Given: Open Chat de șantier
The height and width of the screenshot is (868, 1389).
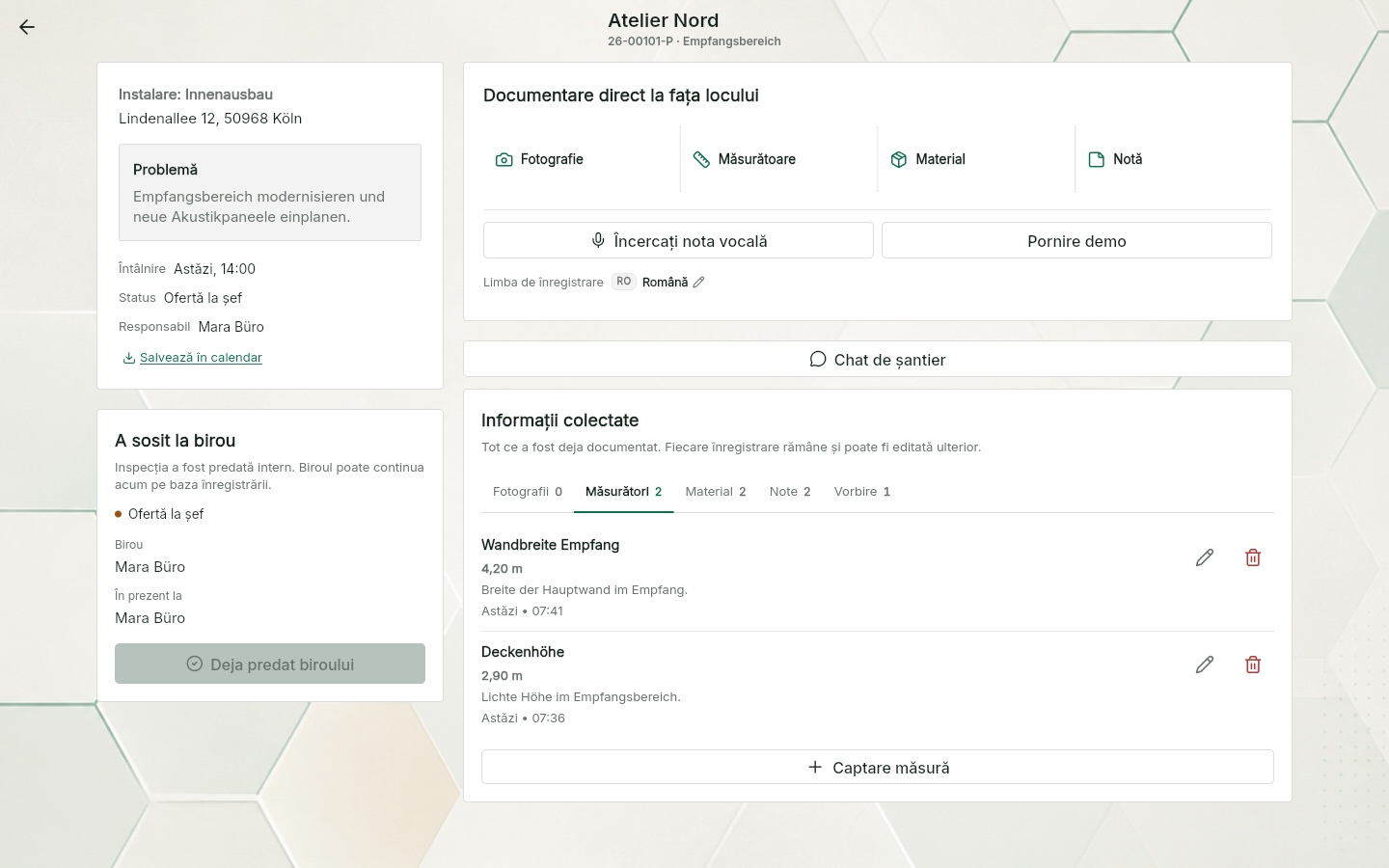Looking at the screenshot, I should coord(878,359).
